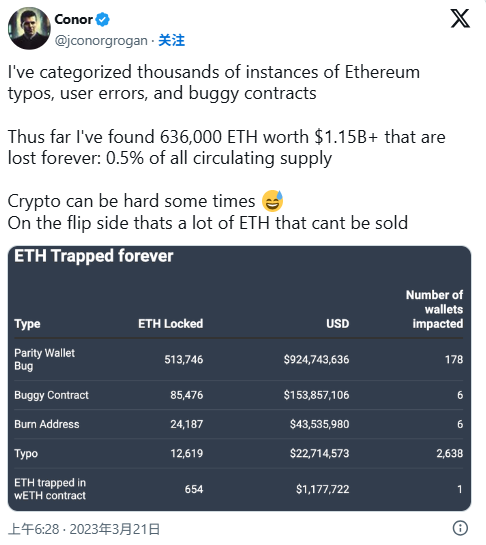Click the ETH Locked column header
Screen dimensions: 486x545
coord(171,324)
